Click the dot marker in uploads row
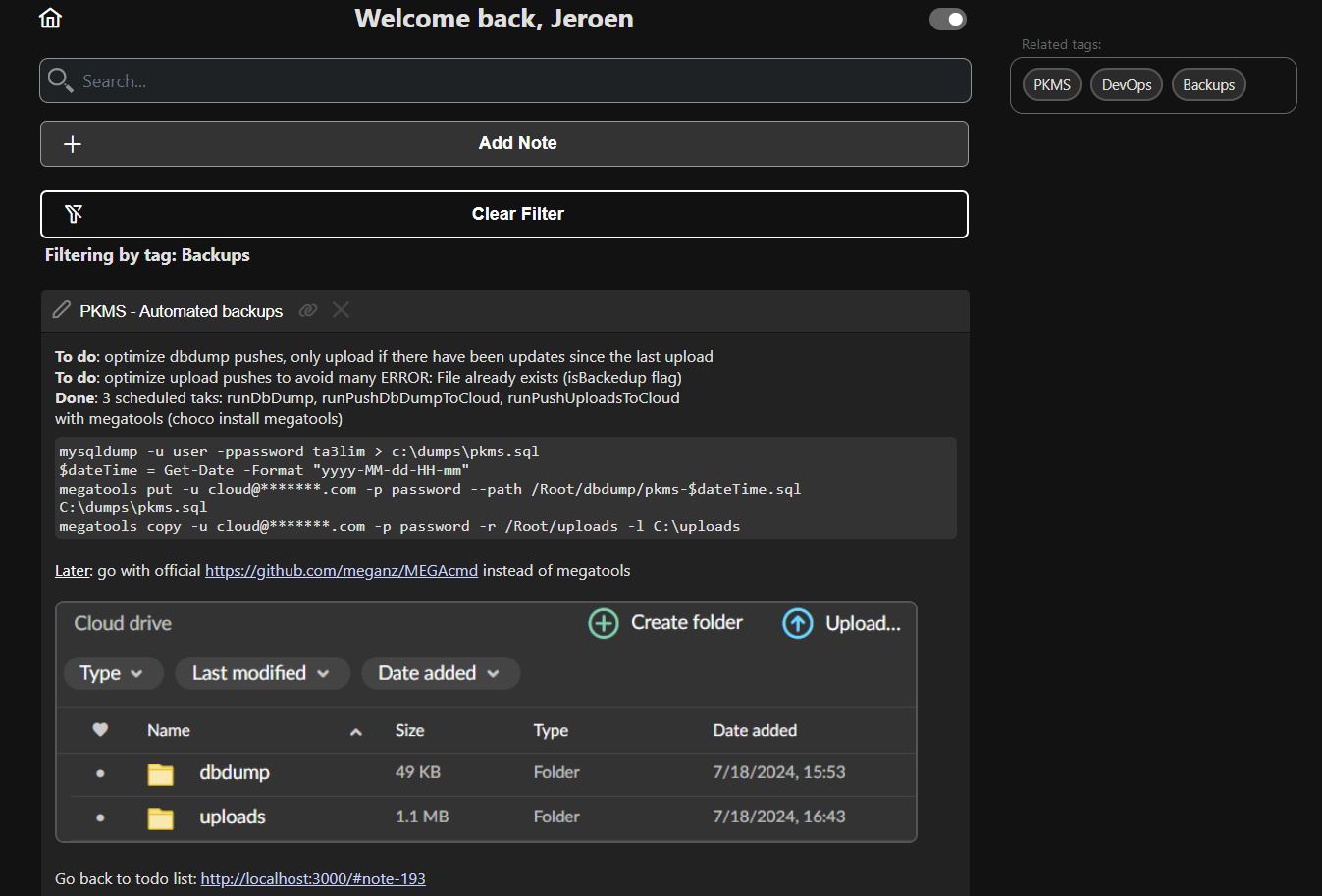Screen dimensions: 1322x896 (x=100, y=817)
